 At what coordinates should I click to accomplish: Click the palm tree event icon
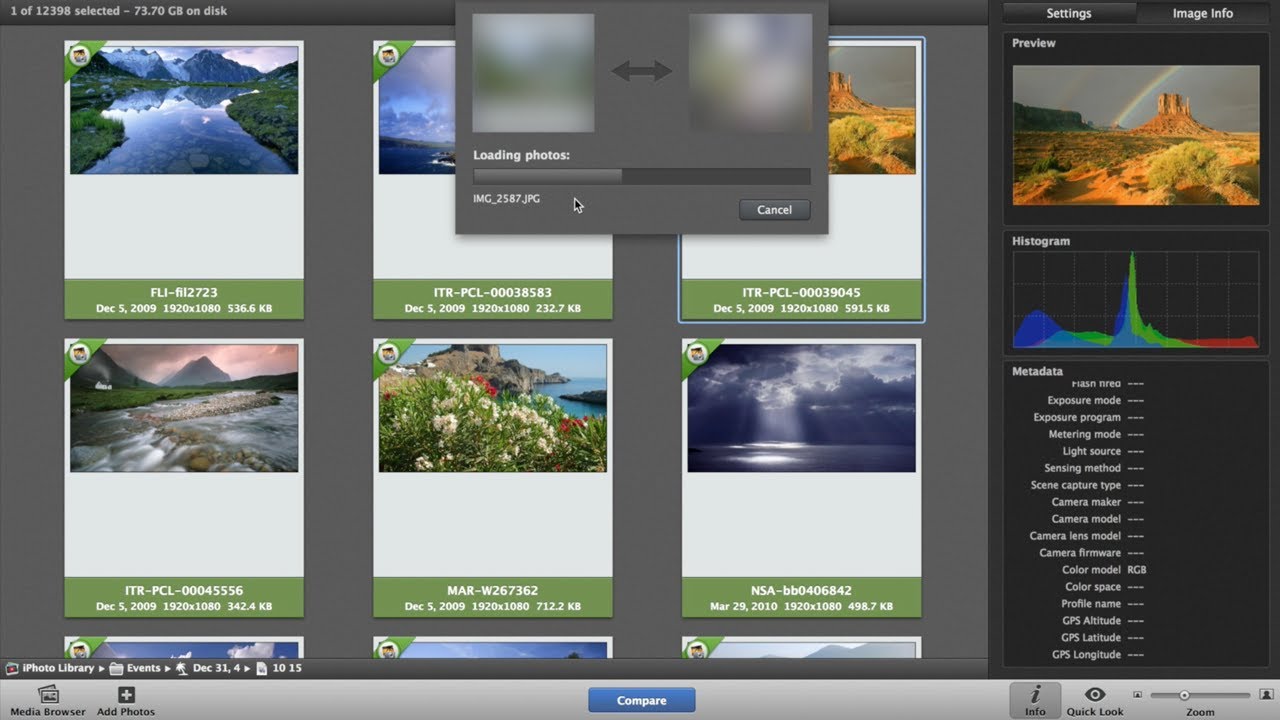[182, 668]
